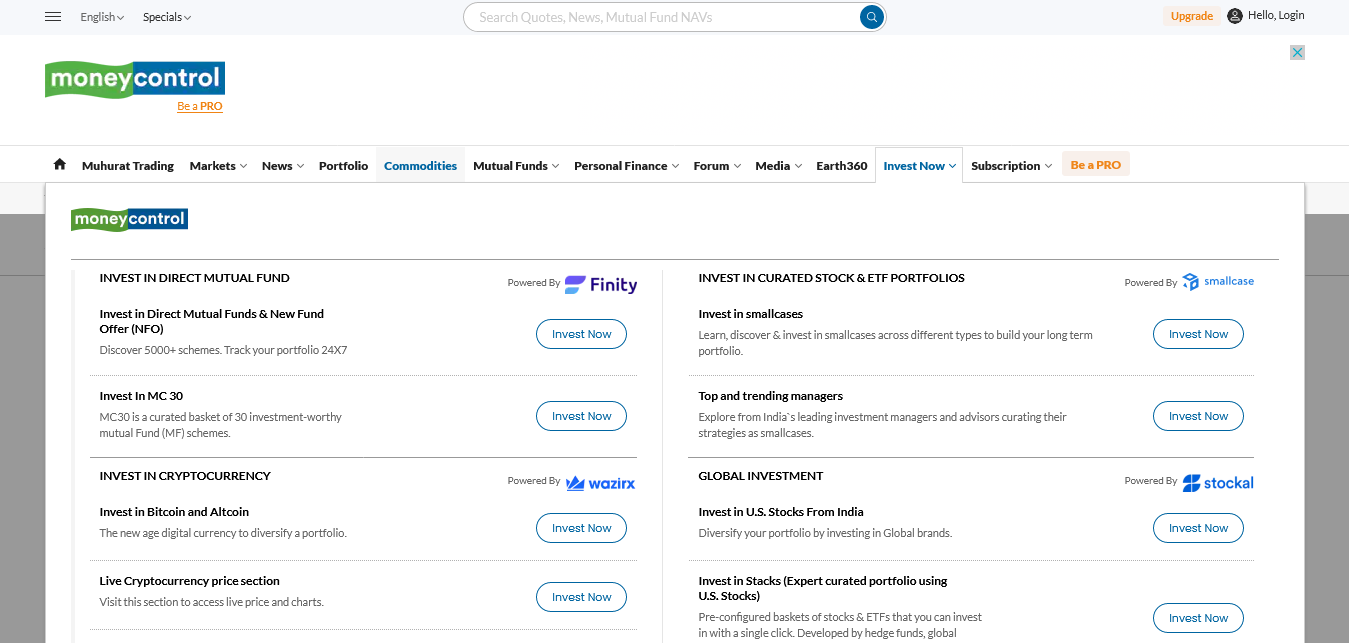Open the Commodities tab

click(x=420, y=166)
